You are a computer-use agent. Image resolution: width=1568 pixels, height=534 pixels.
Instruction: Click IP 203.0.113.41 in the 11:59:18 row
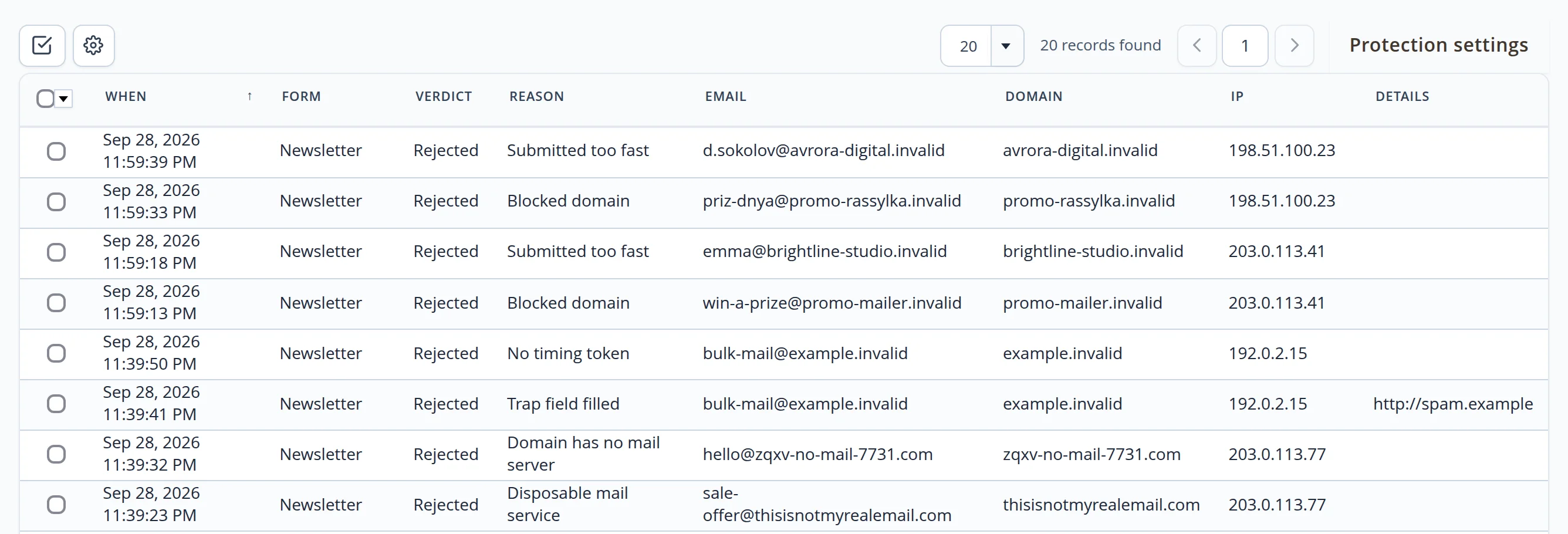[1276, 252]
